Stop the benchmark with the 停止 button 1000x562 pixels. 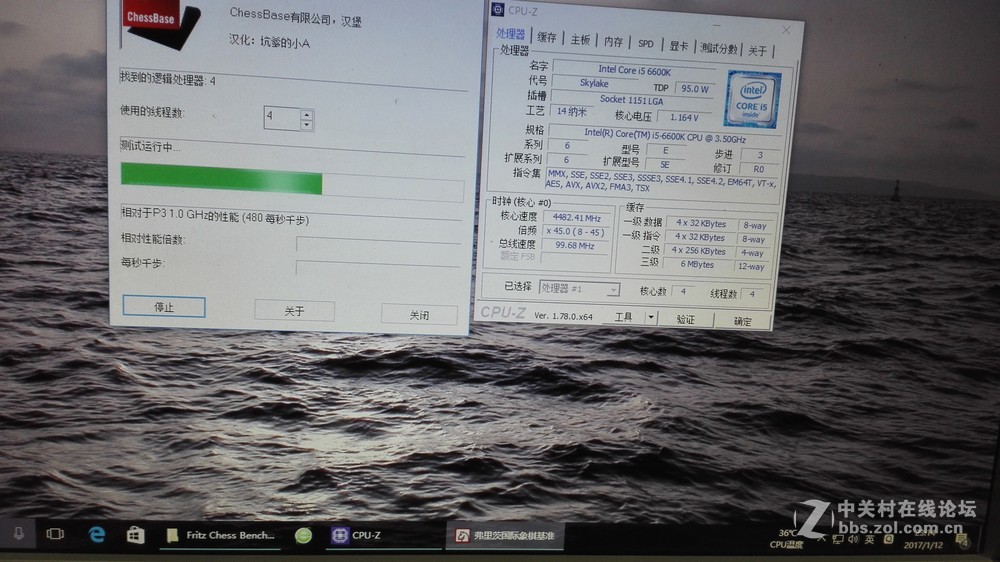(164, 307)
